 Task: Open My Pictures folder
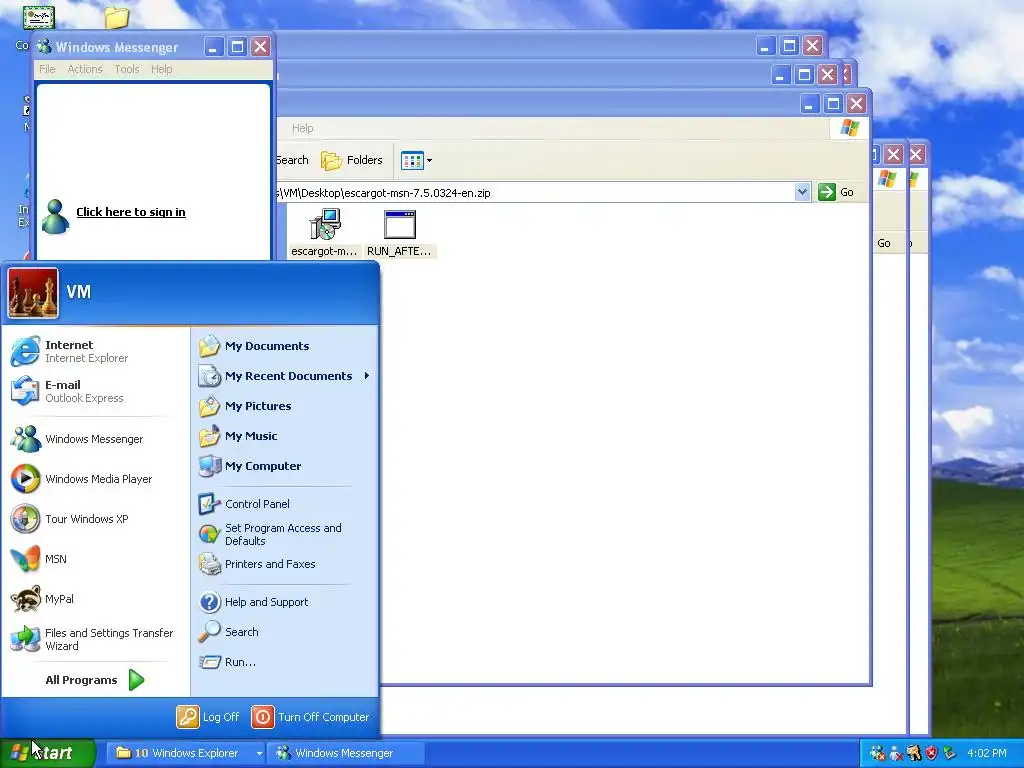[285, 406]
